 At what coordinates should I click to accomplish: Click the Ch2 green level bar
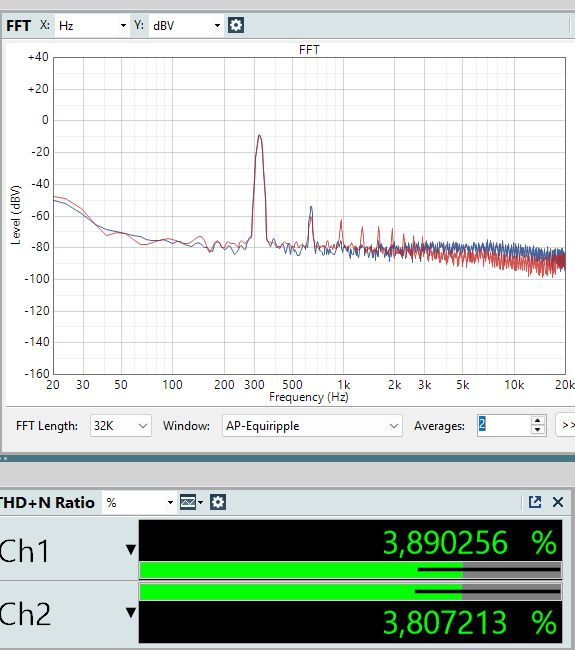point(301,592)
